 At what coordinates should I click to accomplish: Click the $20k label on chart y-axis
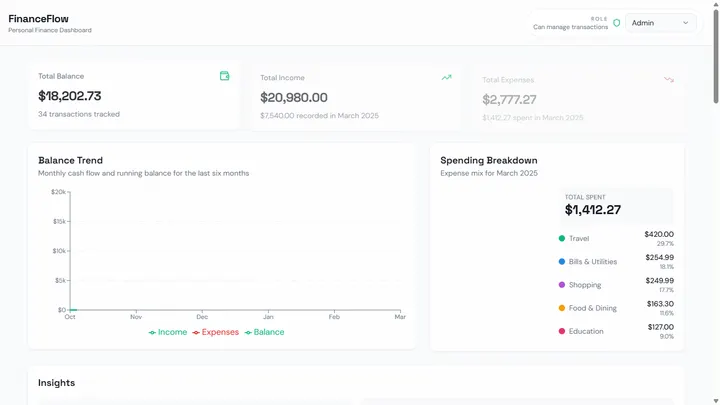(x=58, y=192)
